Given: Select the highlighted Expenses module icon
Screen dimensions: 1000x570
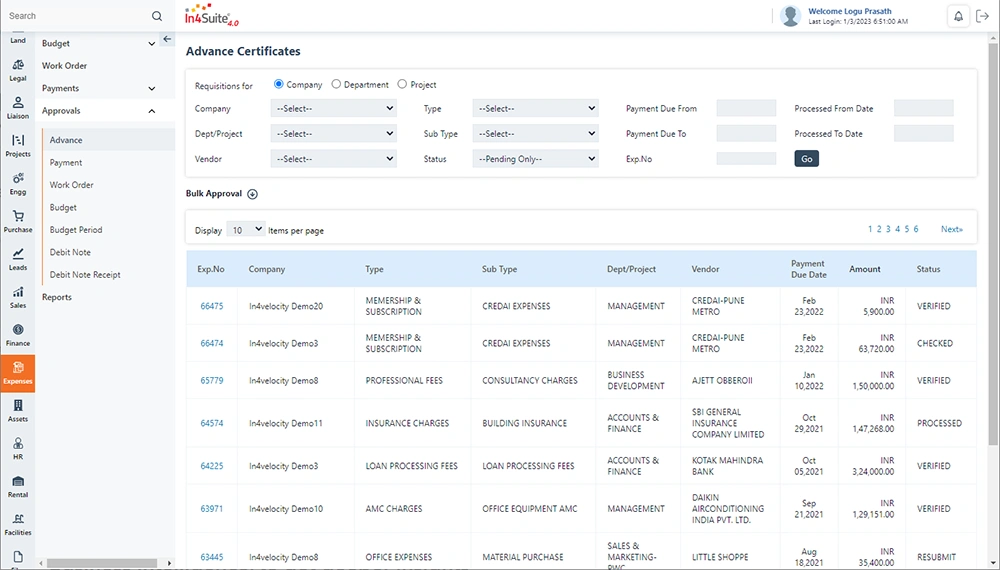Looking at the screenshot, I should (x=18, y=373).
